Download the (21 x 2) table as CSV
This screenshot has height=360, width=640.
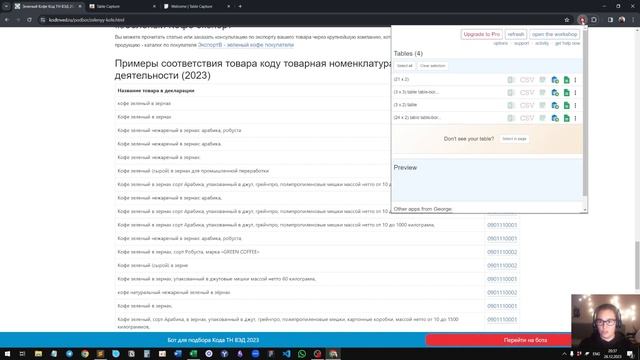[x=527, y=80]
